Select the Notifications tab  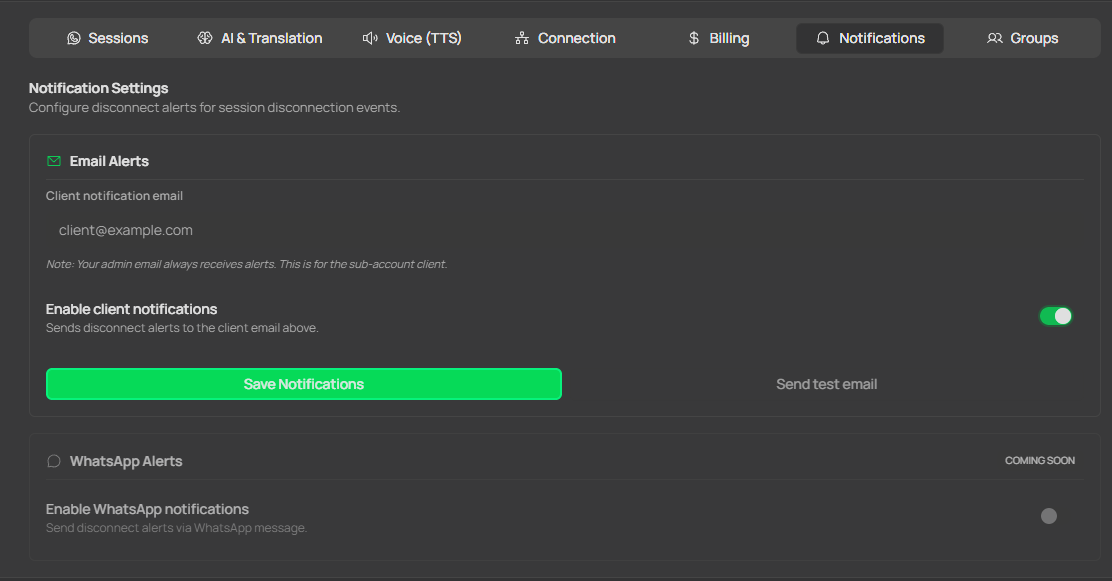point(870,38)
